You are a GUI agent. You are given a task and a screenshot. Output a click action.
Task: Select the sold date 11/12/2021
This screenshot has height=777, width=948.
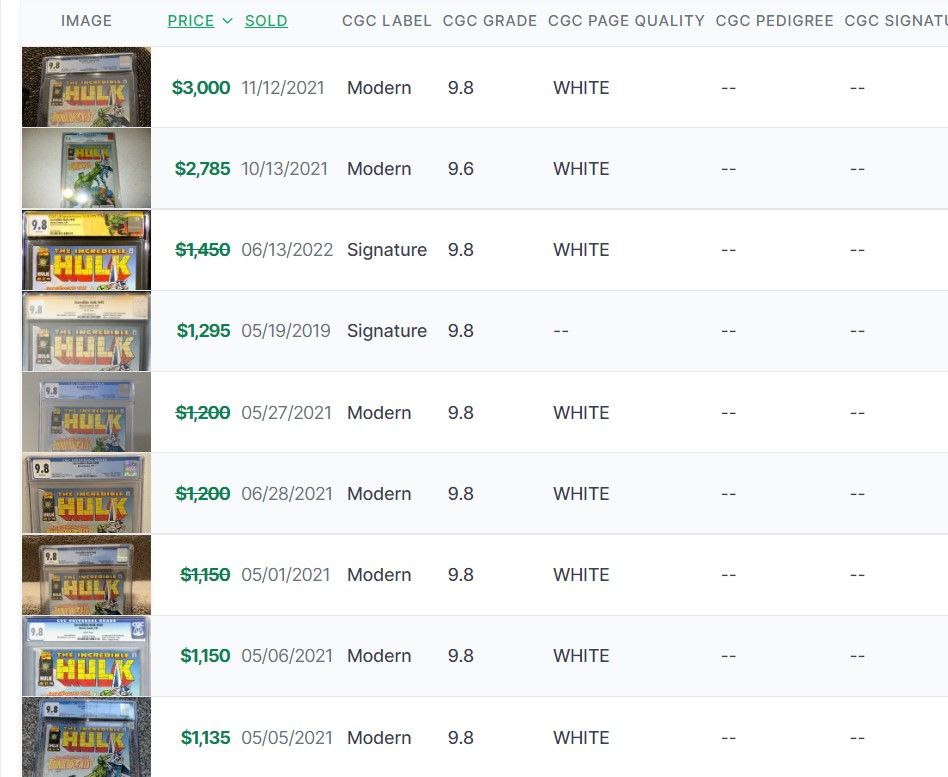283,88
